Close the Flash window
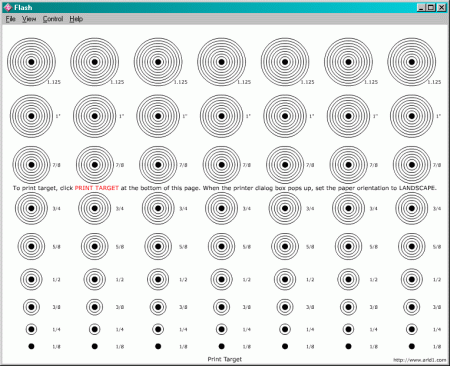This screenshot has height=366, width=450. coord(442,7)
